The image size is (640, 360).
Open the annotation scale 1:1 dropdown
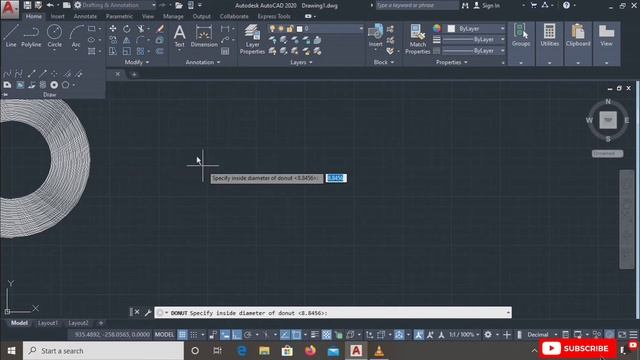pos(464,335)
